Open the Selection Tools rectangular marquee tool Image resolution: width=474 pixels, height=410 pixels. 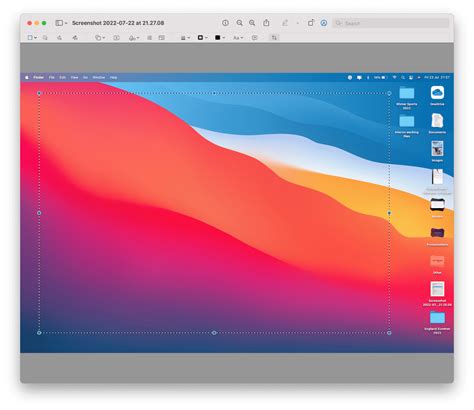point(30,38)
